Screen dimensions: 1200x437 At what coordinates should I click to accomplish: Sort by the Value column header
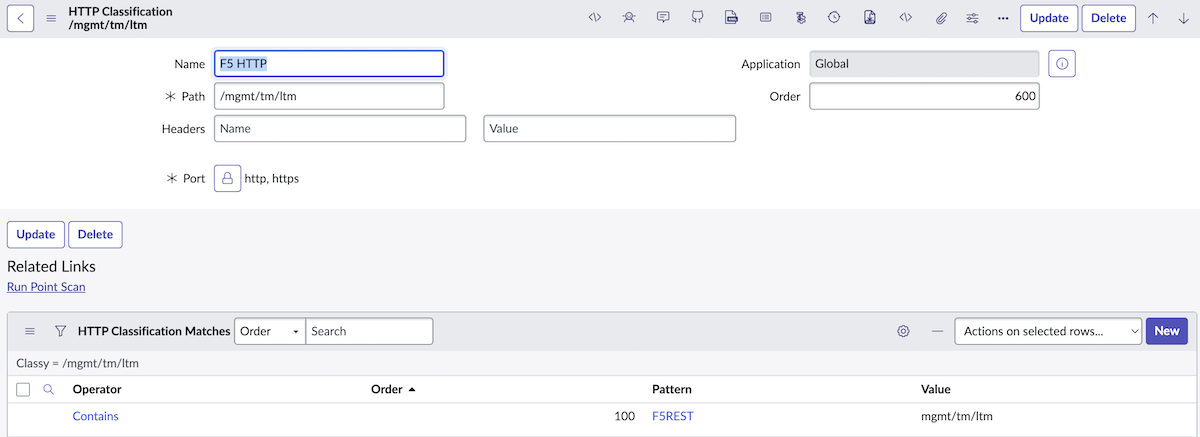click(x=936, y=389)
